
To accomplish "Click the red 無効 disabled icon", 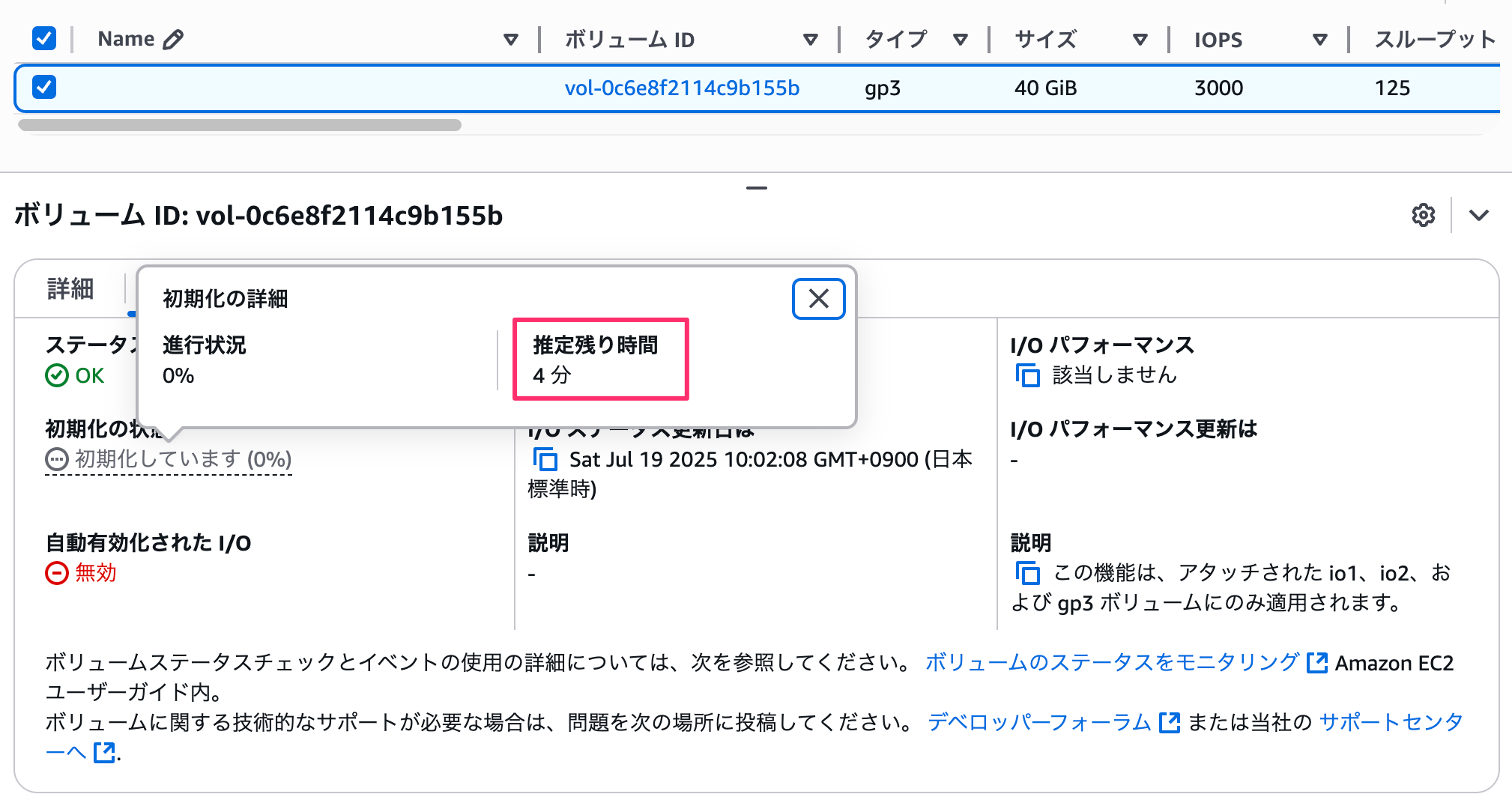I will click(x=56, y=573).
